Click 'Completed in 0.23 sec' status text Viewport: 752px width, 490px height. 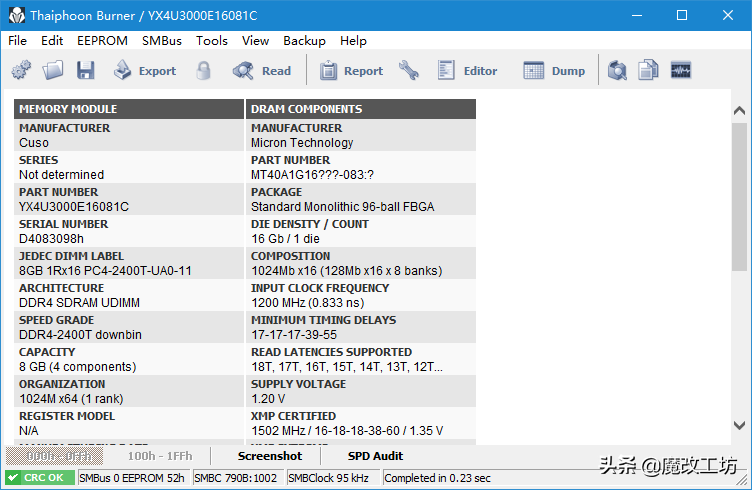pos(437,478)
